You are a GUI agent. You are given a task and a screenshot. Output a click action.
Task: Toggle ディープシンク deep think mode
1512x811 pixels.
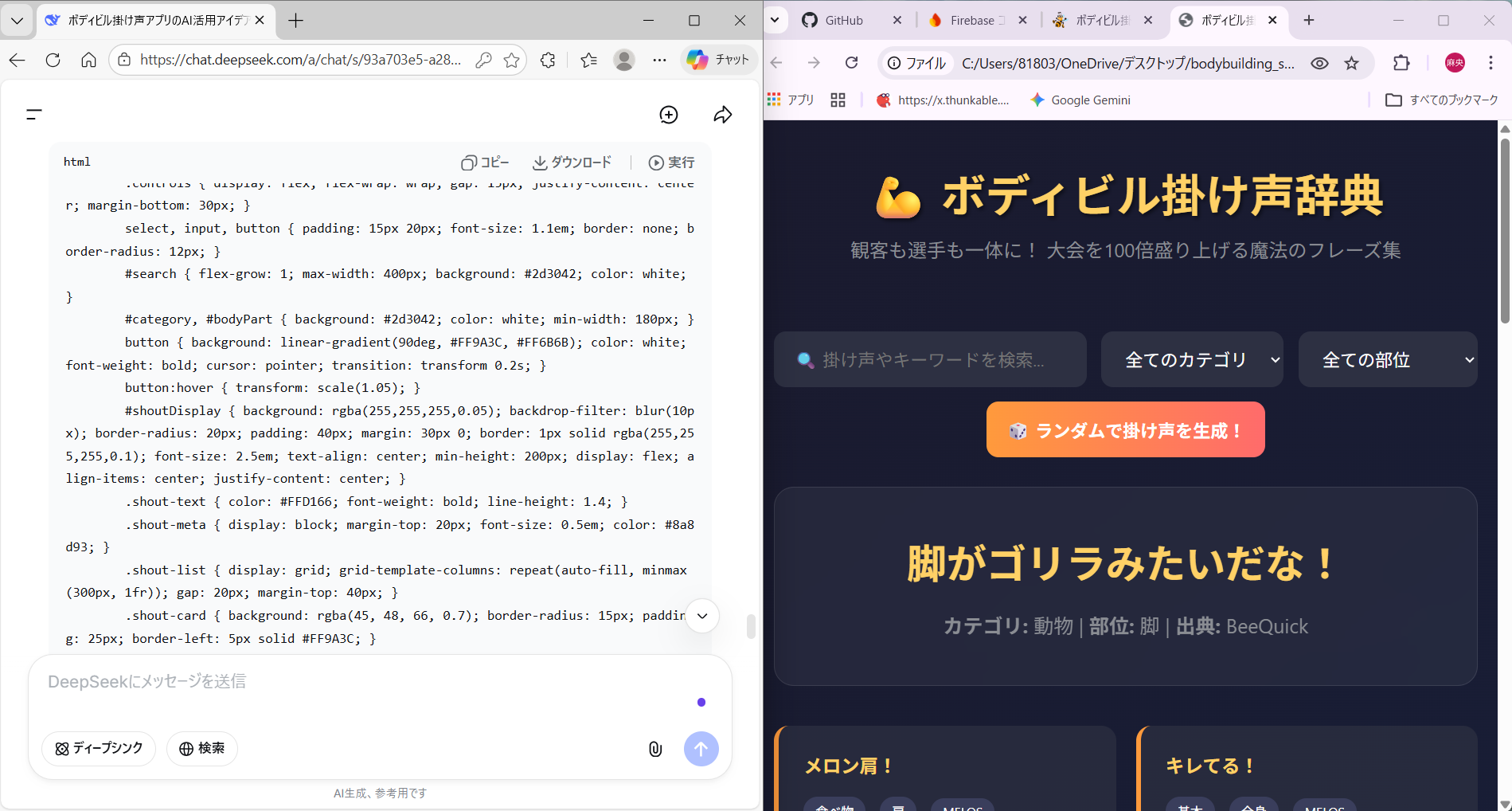[x=99, y=749]
